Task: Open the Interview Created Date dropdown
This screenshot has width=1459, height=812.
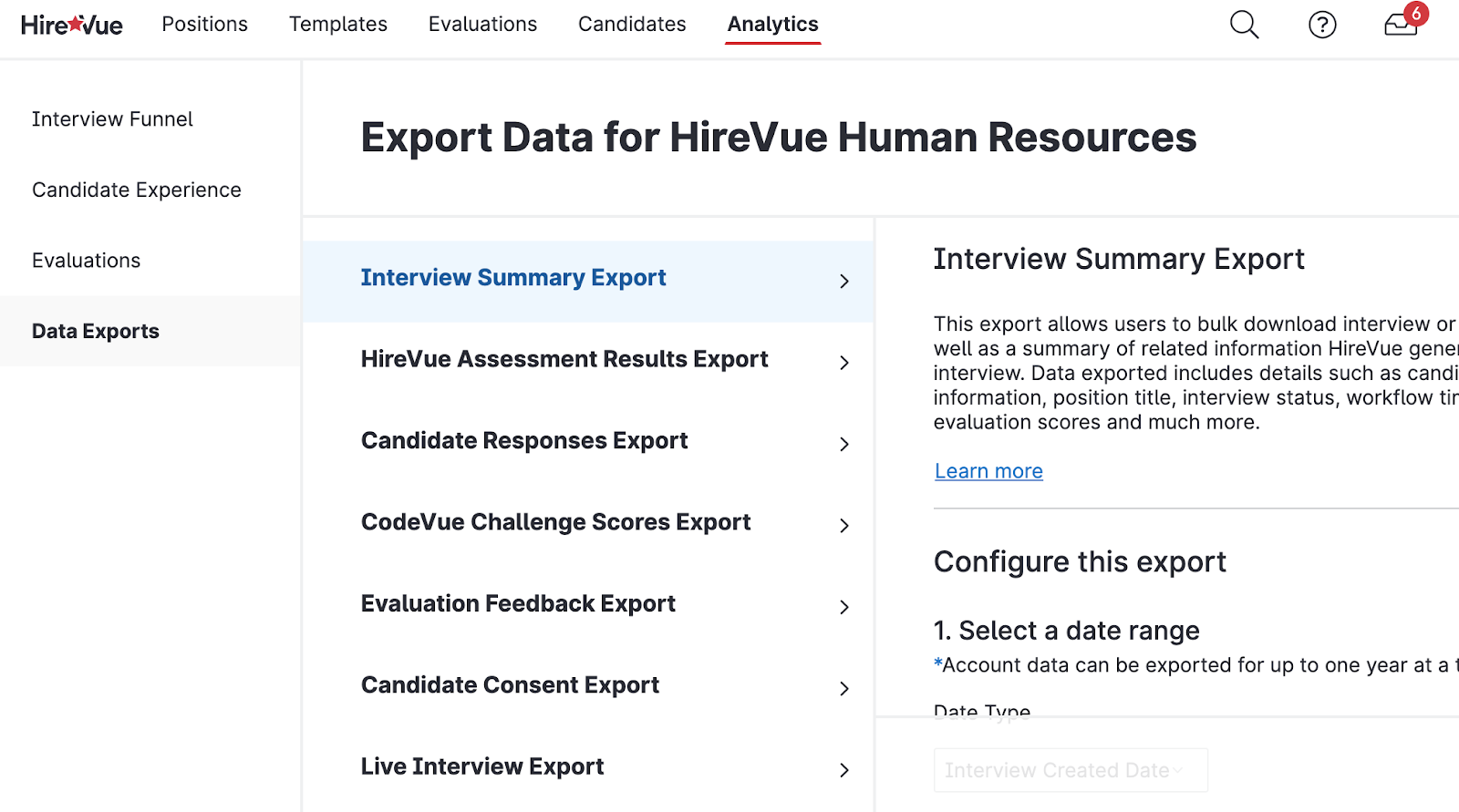Action: [x=1071, y=770]
